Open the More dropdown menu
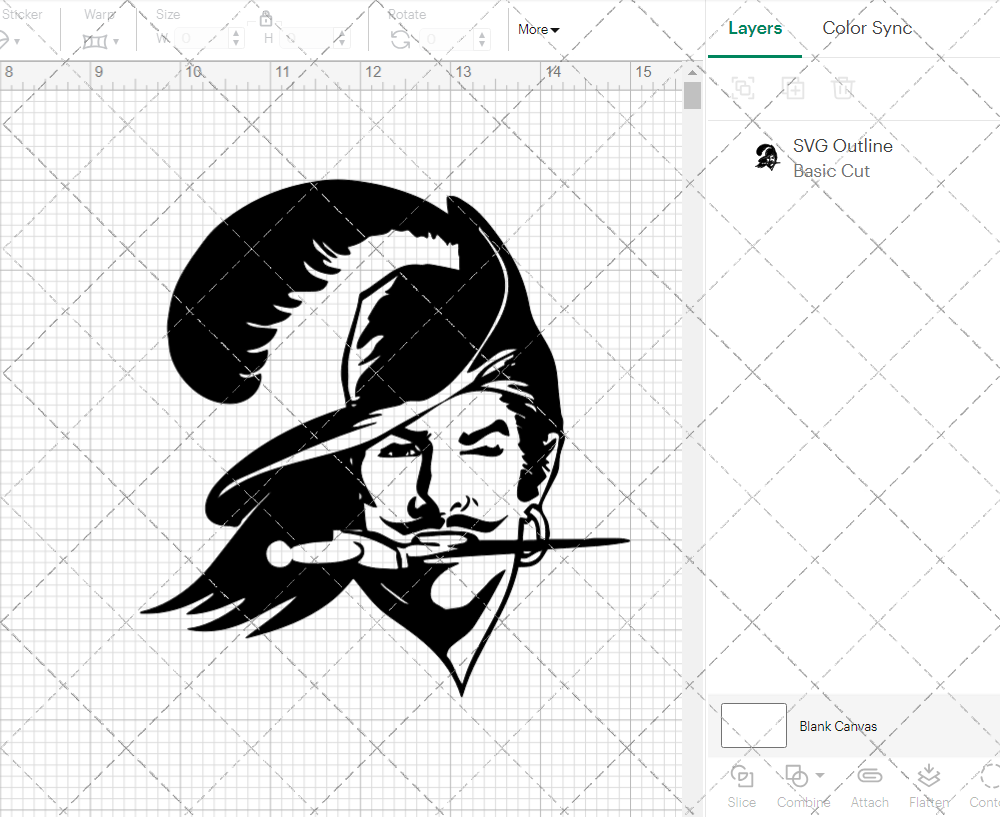The width and height of the screenshot is (1000, 817). [538, 30]
